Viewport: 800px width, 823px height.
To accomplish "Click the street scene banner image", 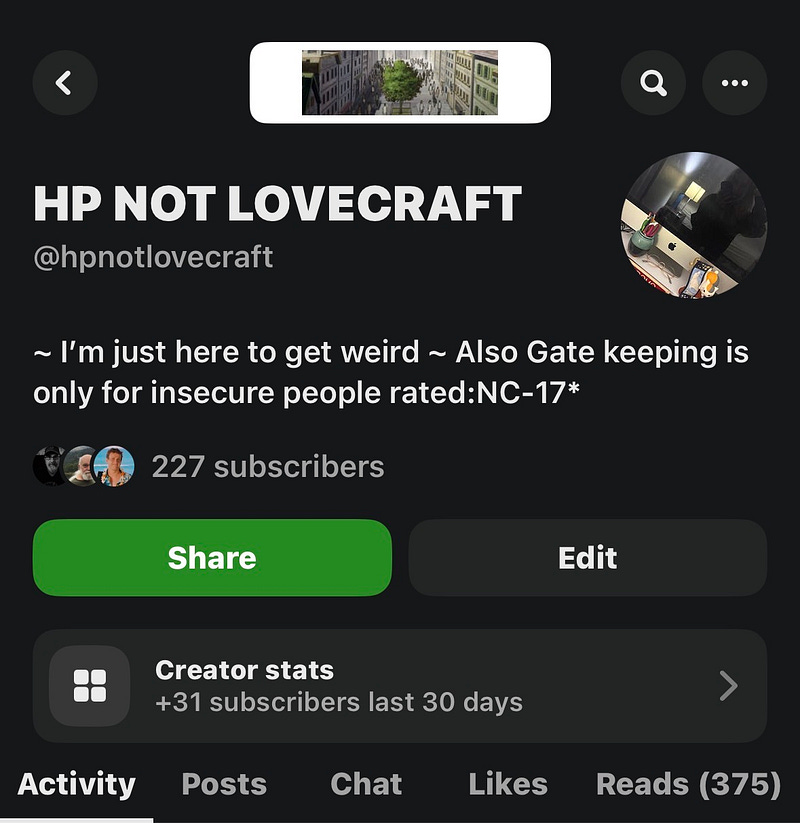I will (400, 82).
